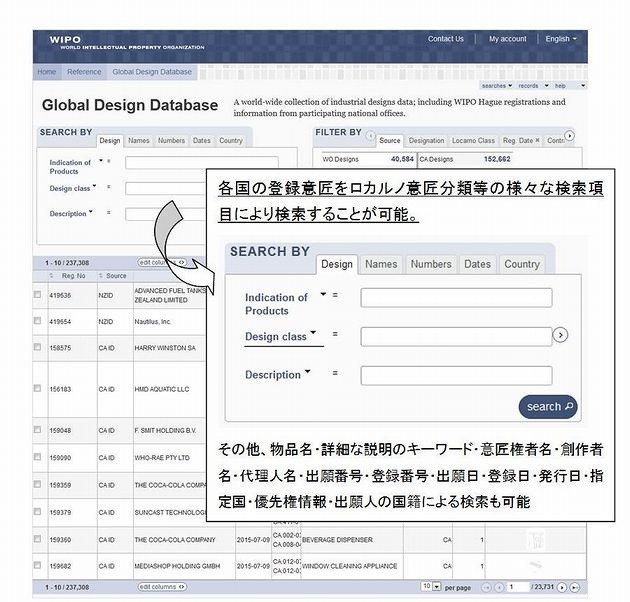Expand the searches dropdown menu
The height and width of the screenshot is (602, 630).
point(497,86)
